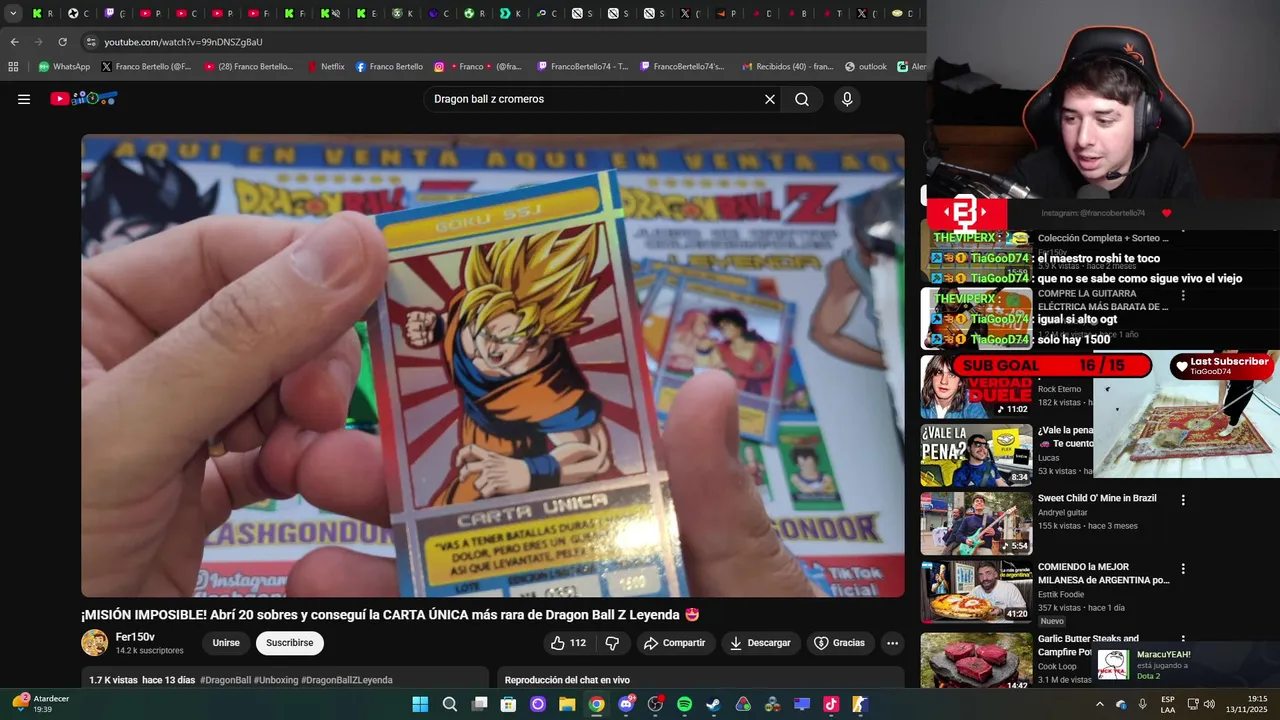The width and height of the screenshot is (1280, 720).
Task: Open the YouTube guide hamburger menu
Action: [24, 99]
